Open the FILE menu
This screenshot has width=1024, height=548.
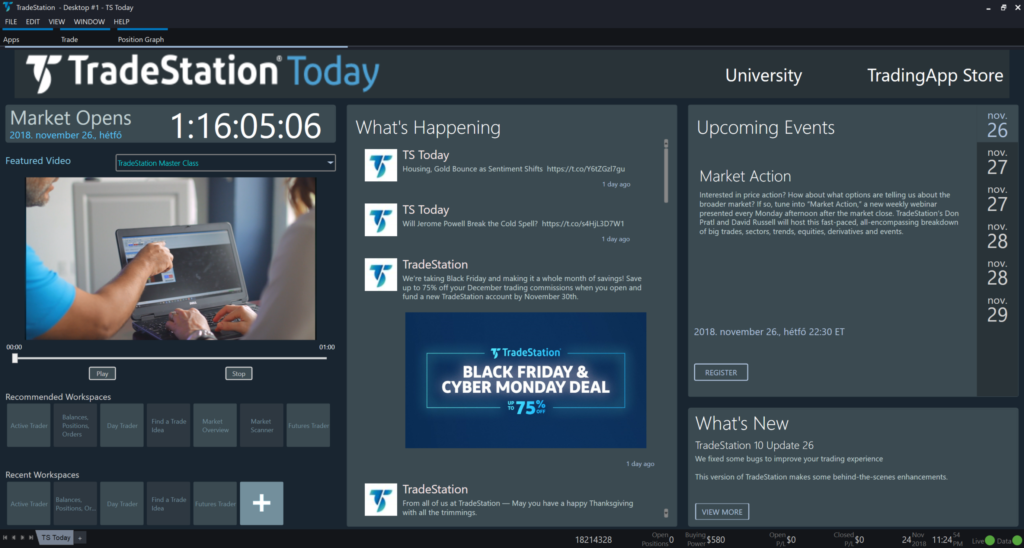coord(11,21)
